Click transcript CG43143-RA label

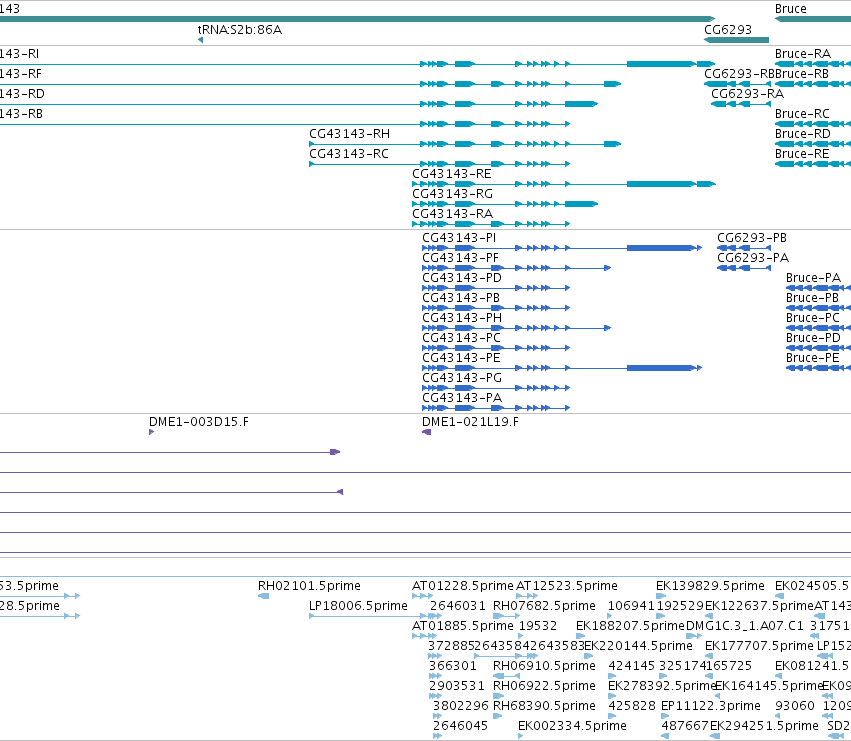click(453, 214)
